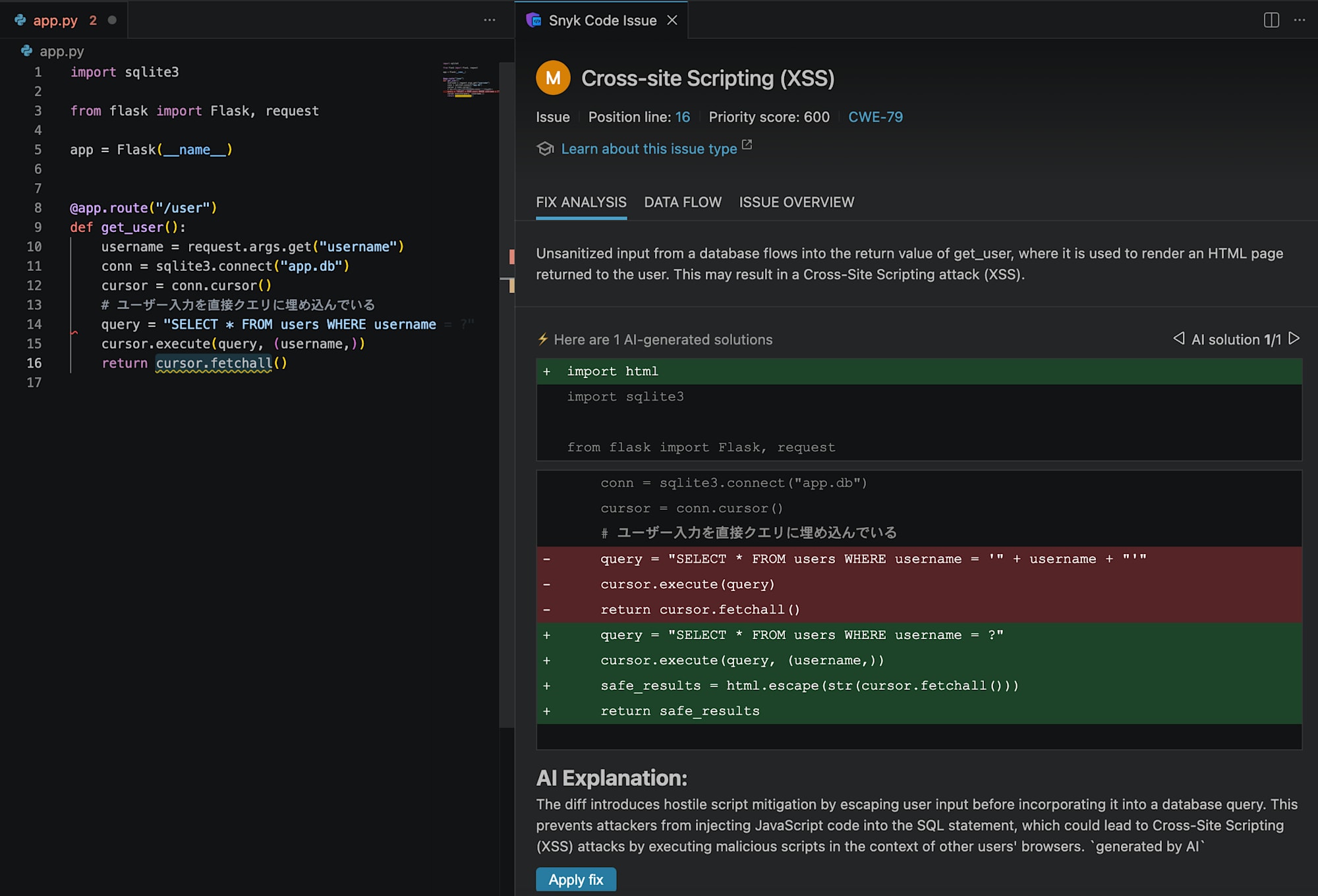1318x896 pixels.
Task: Click the 'safe_results = html.escape' diff line
Action: click(x=919, y=686)
